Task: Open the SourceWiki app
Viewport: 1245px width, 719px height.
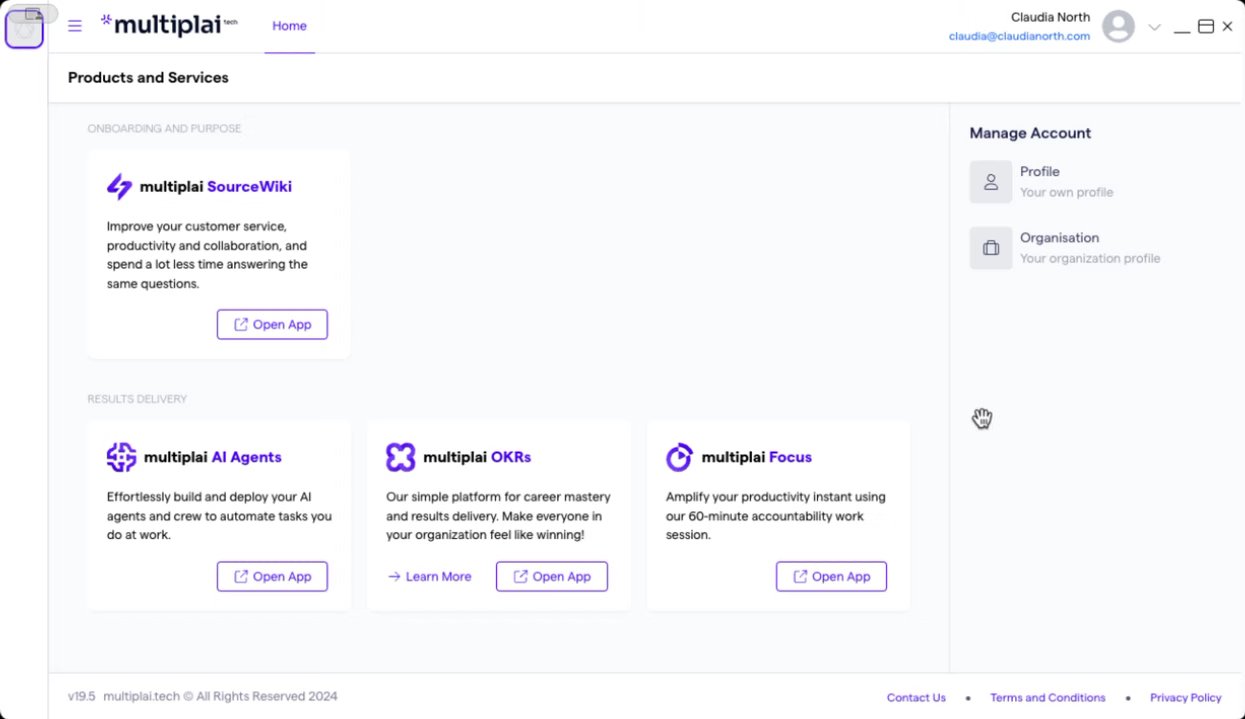Action: point(272,324)
